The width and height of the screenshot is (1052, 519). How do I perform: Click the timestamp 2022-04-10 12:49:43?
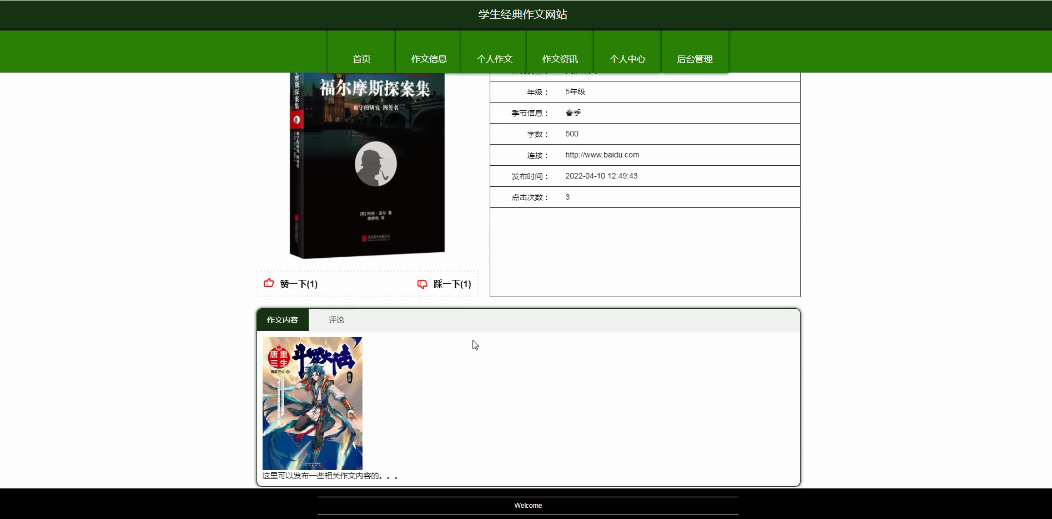coord(601,176)
